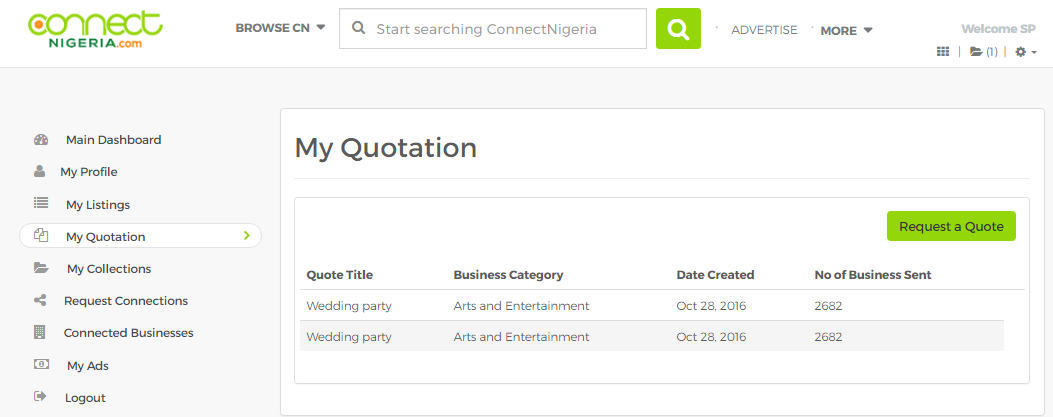Click the My Profile person icon
Viewport: 1053px width, 417px height.
click(x=40, y=172)
